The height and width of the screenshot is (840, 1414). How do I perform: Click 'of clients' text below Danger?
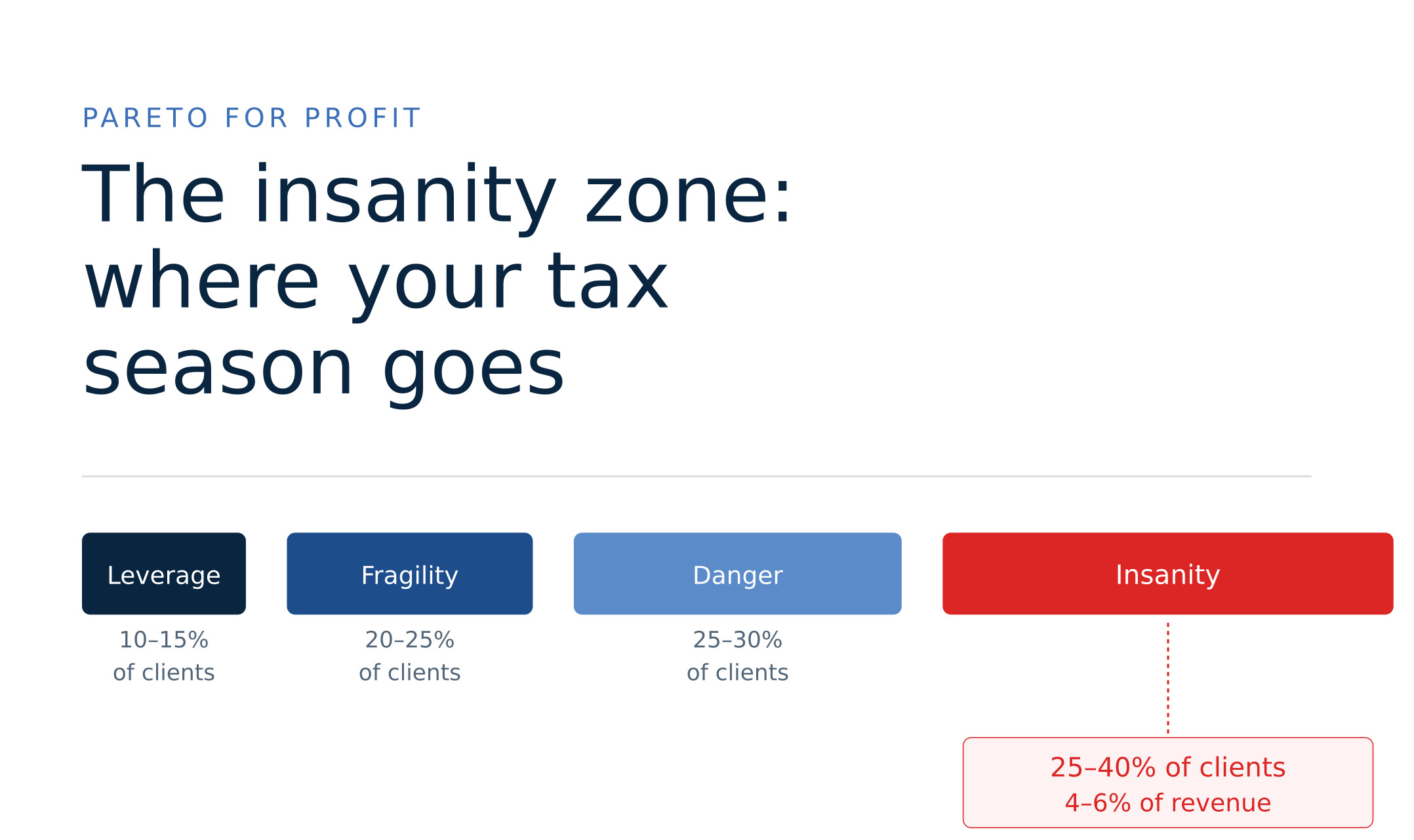[x=738, y=673]
